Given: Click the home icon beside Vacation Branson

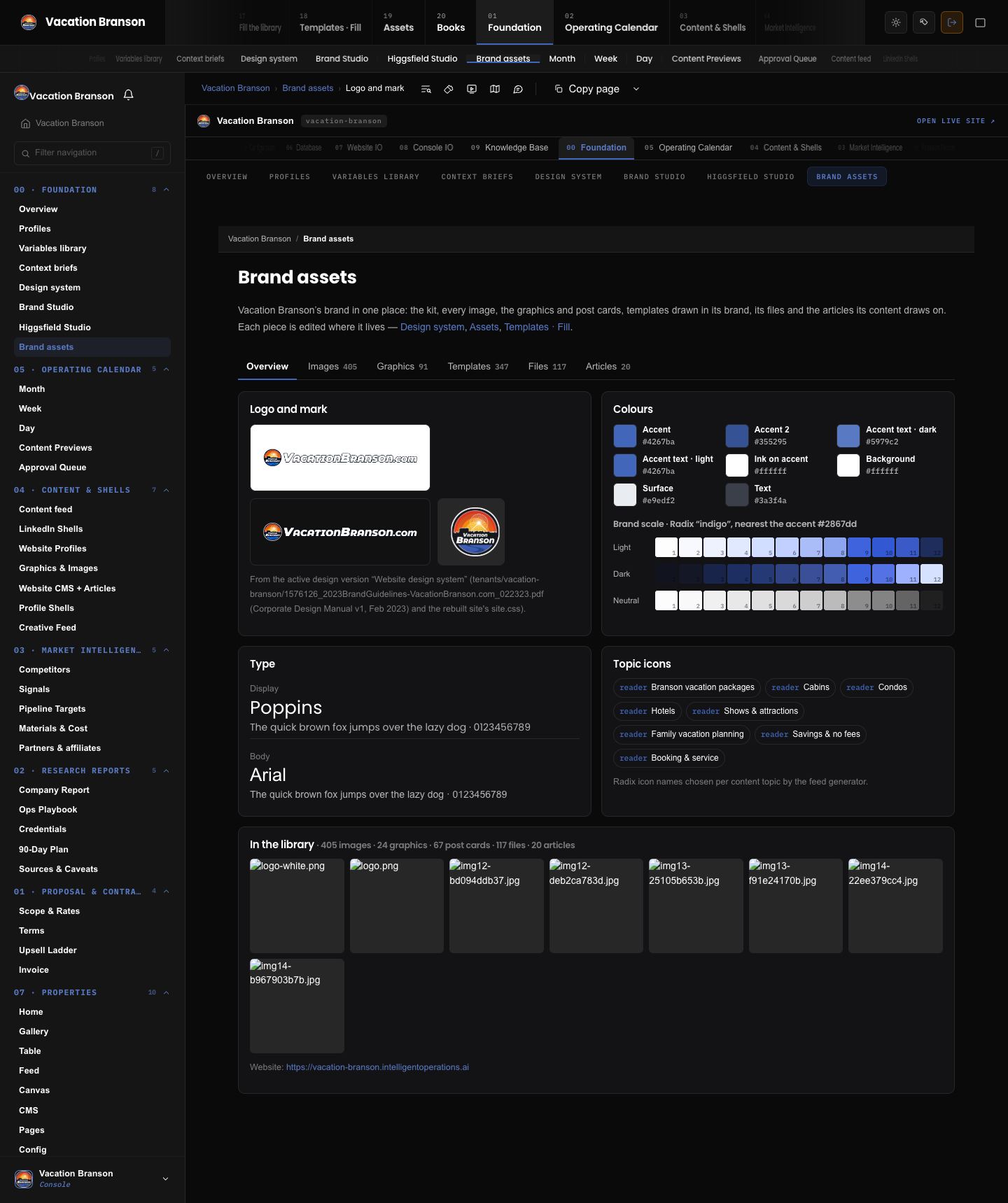Looking at the screenshot, I should click(25, 123).
